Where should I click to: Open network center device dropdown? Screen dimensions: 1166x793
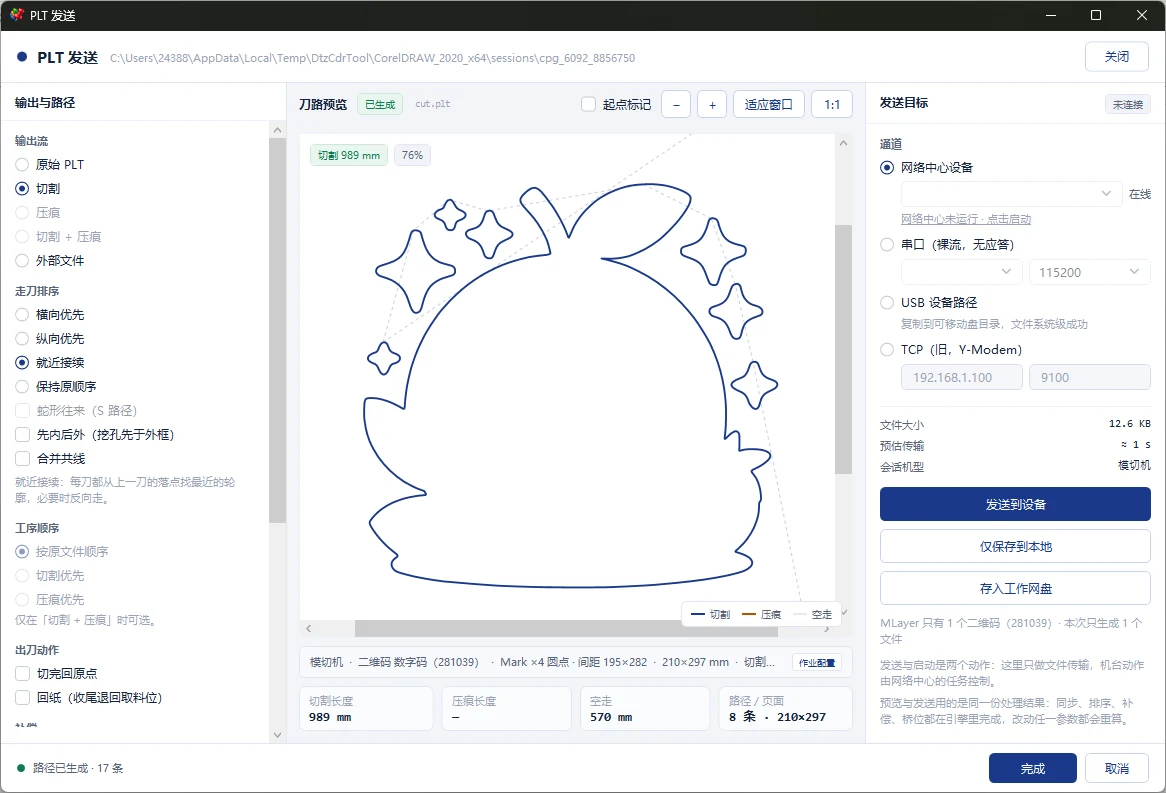pos(1011,194)
